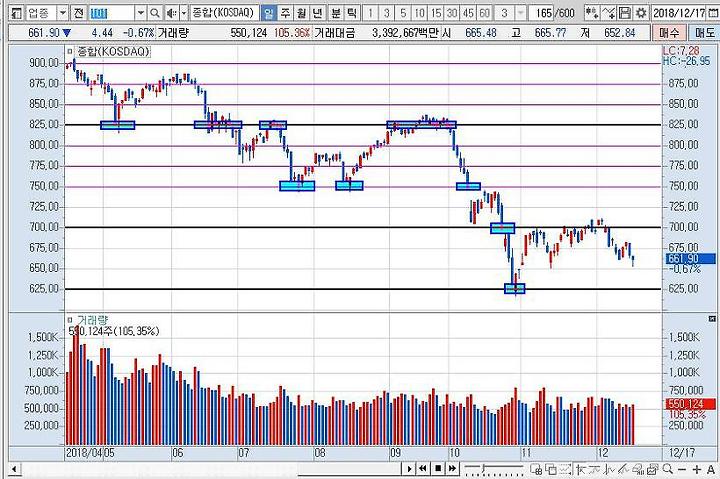Click the bar count field showing 165
The image size is (720, 479).
point(542,13)
